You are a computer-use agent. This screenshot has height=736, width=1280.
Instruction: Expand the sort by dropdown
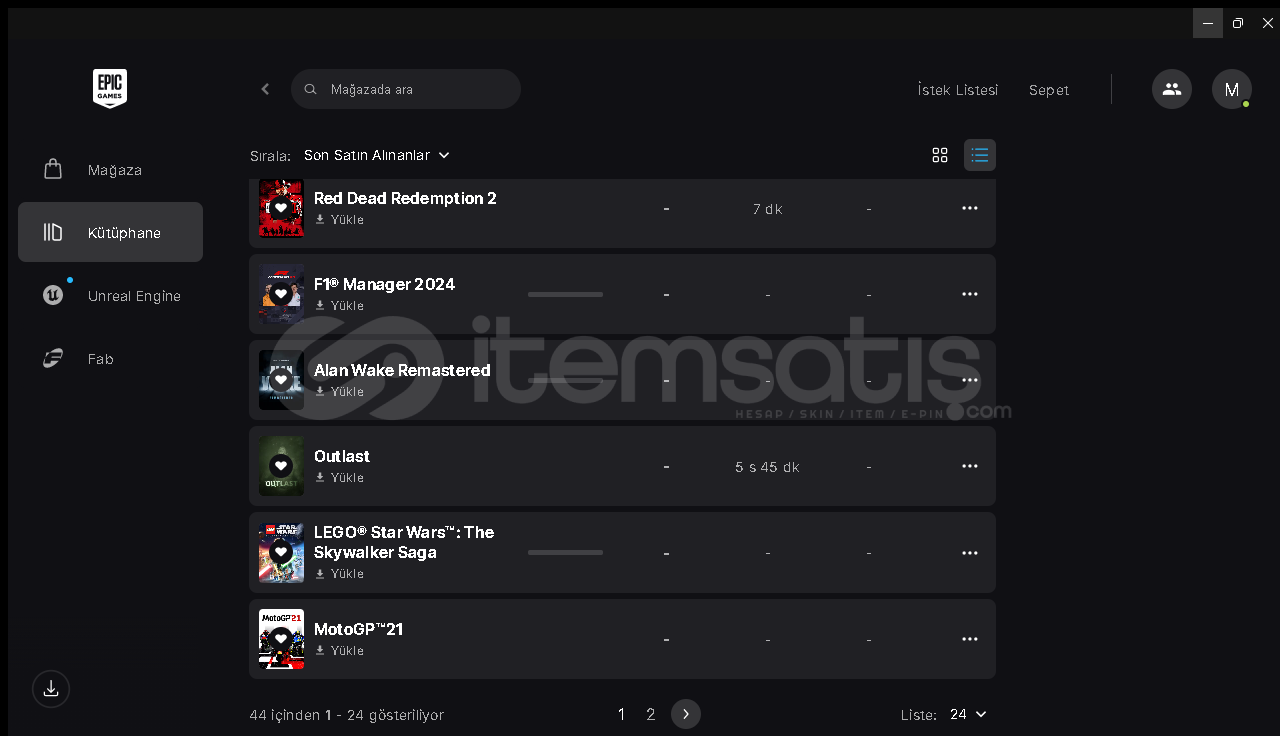coord(377,155)
